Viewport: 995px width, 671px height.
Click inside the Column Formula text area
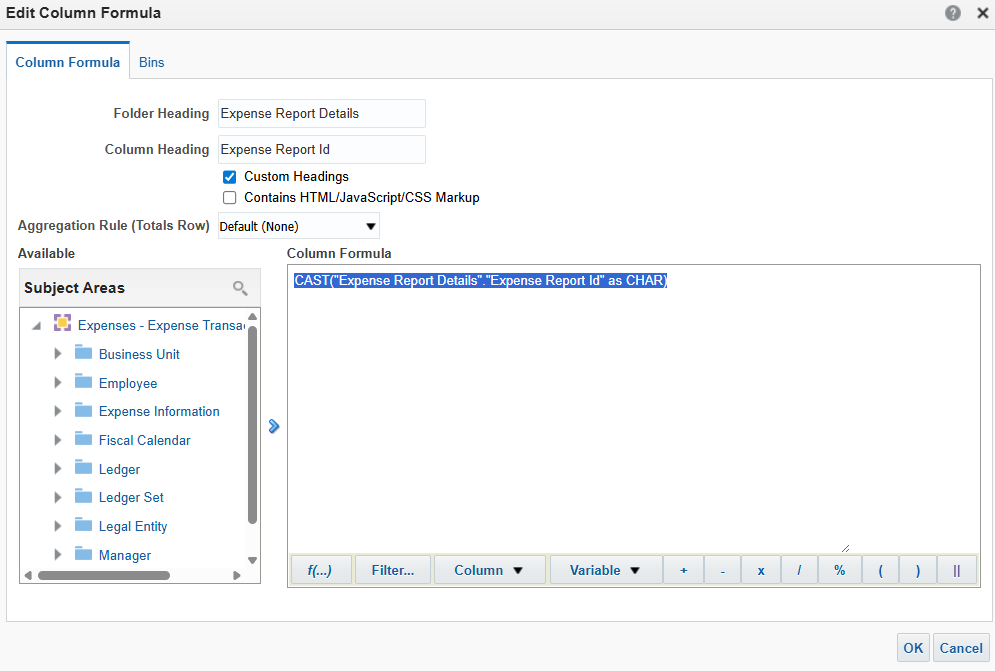(x=633, y=409)
